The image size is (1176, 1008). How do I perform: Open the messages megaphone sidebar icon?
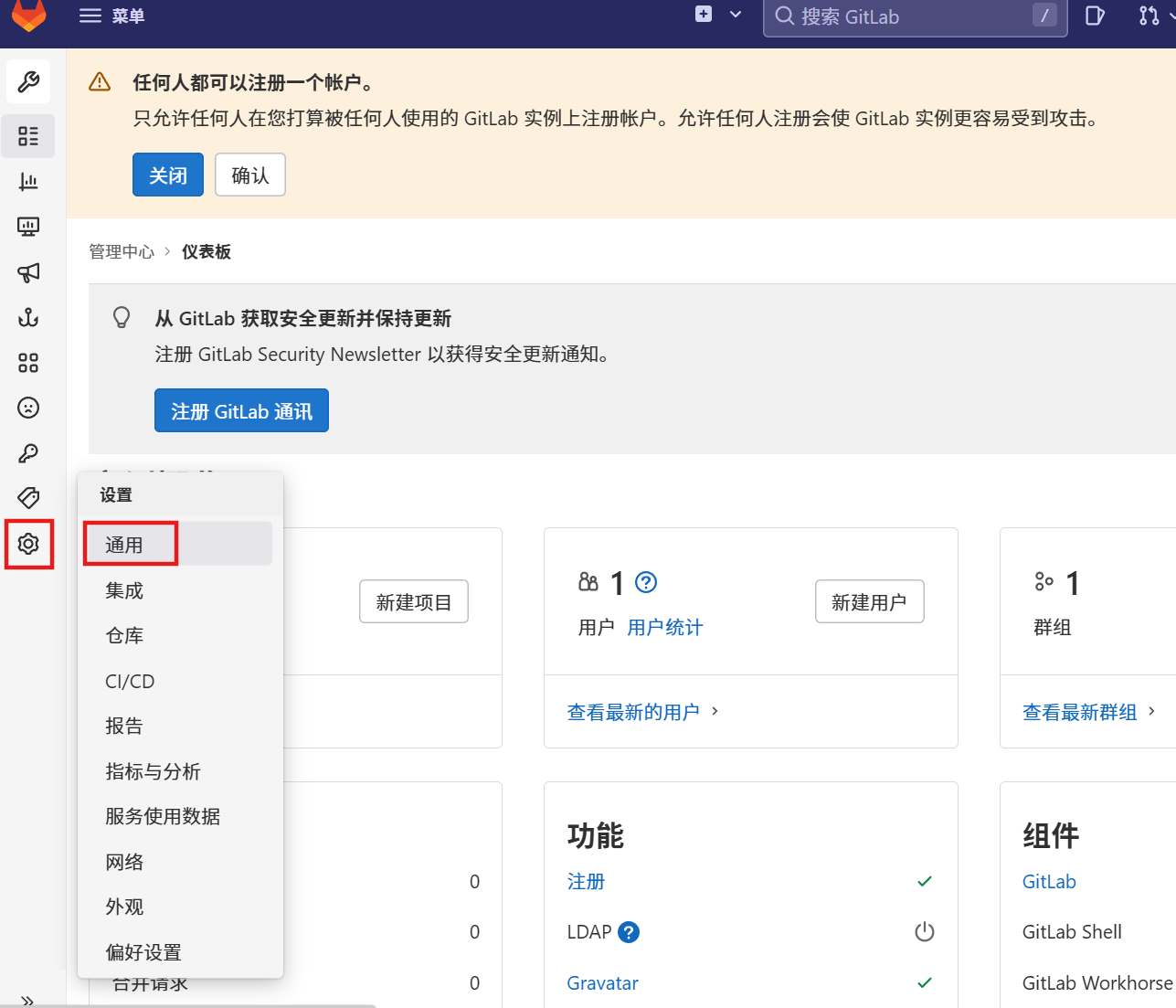[x=28, y=272]
